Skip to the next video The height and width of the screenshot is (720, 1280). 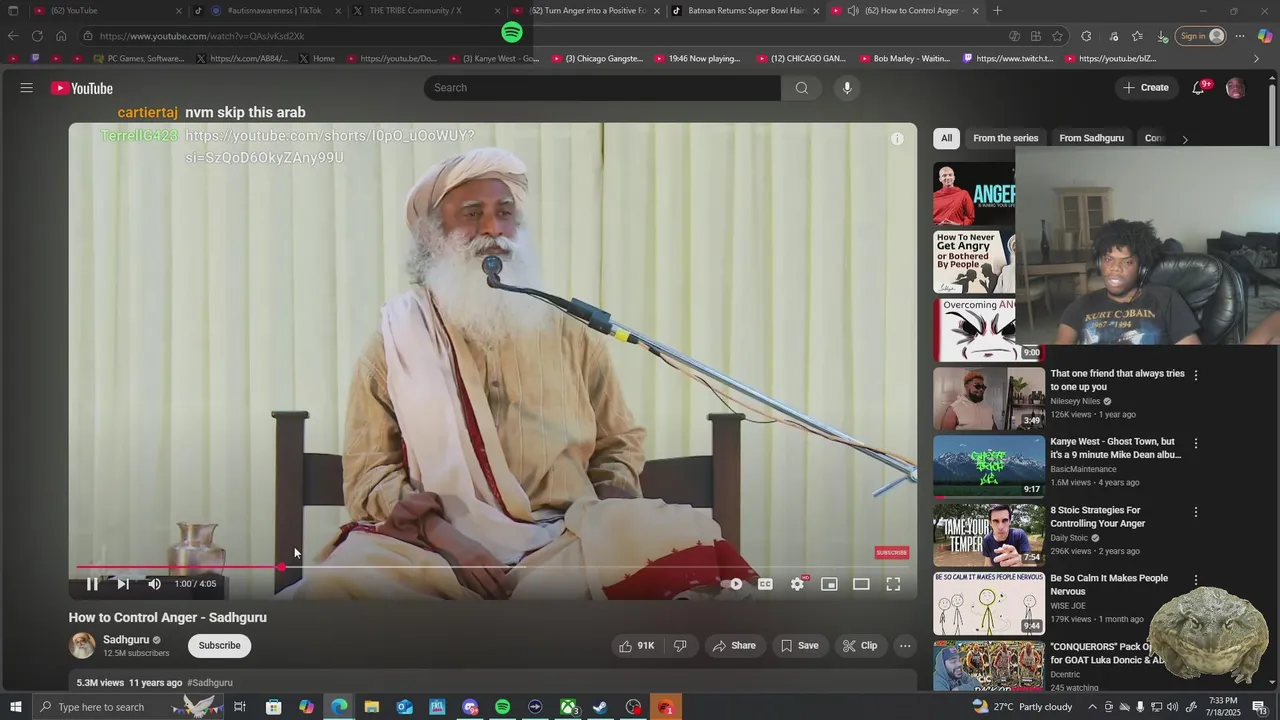tap(123, 584)
